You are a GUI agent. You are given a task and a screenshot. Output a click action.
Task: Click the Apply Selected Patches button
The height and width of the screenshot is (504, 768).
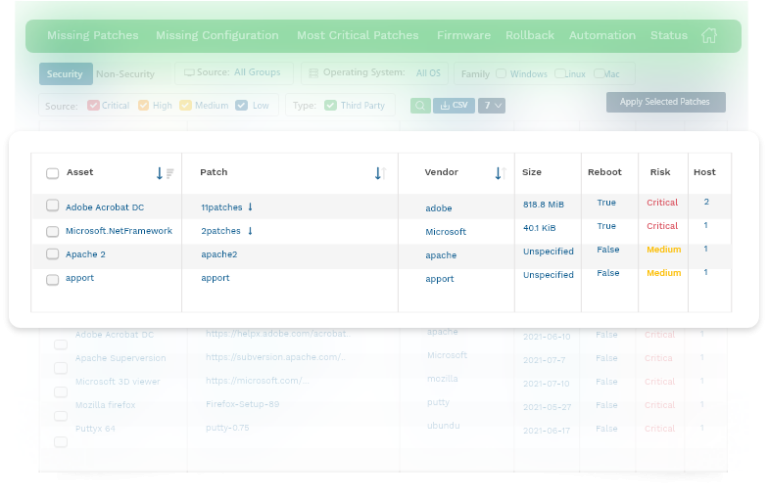666,102
